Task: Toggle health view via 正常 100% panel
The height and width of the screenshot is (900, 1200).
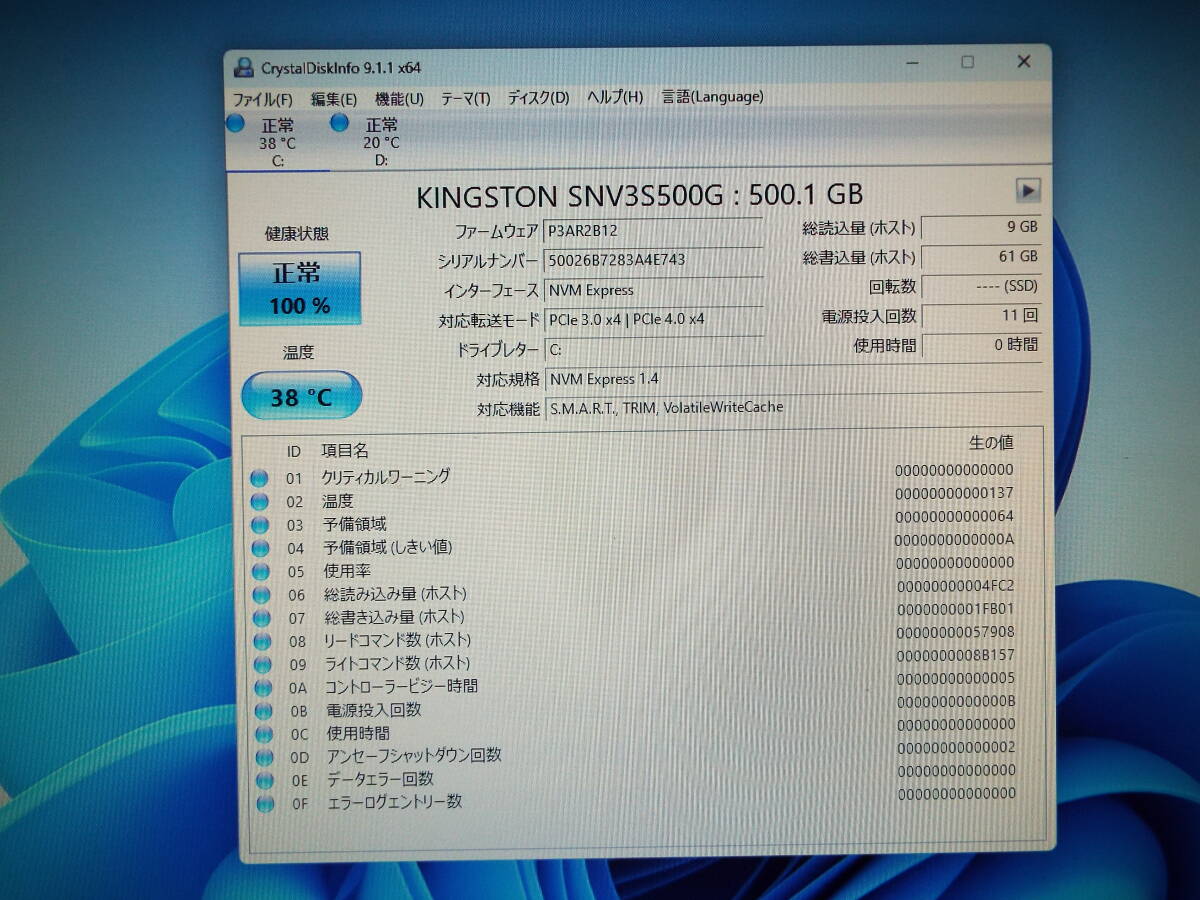Action: tap(300, 287)
